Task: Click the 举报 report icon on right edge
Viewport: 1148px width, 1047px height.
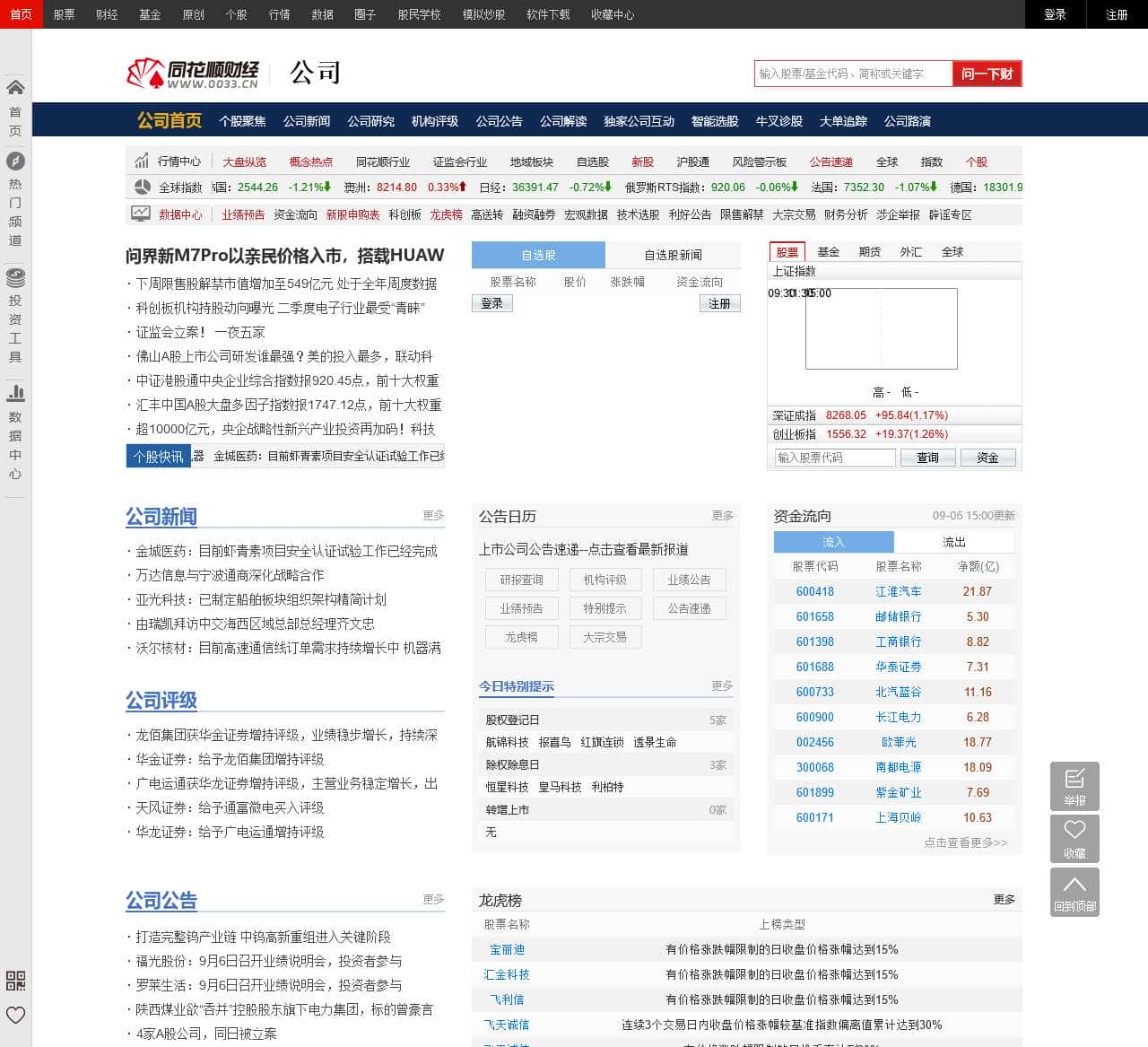Action: tap(1074, 786)
